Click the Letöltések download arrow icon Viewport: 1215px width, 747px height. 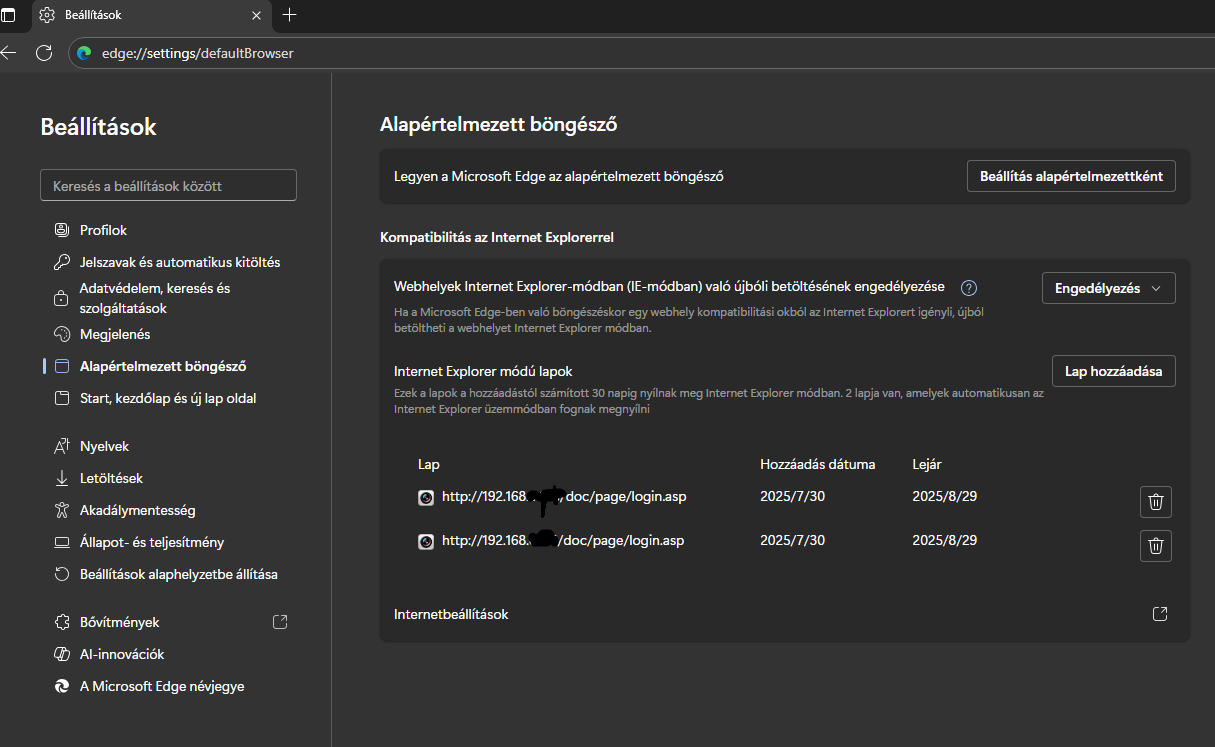click(x=62, y=478)
